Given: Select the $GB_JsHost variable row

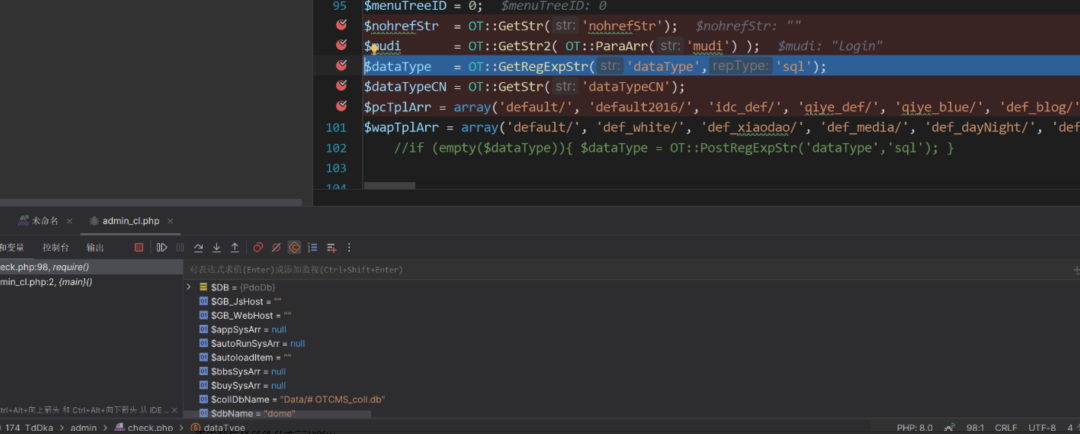Looking at the screenshot, I should tap(240, 301).
